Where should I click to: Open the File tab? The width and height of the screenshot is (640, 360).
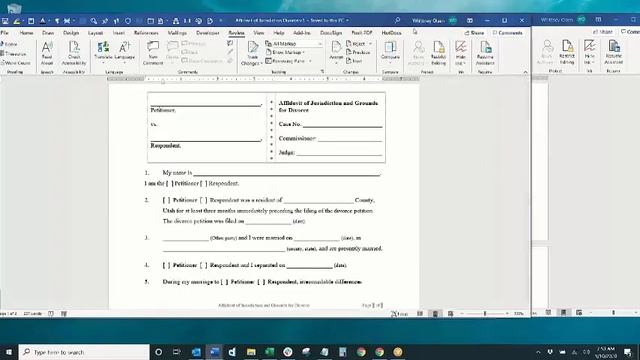4,33
